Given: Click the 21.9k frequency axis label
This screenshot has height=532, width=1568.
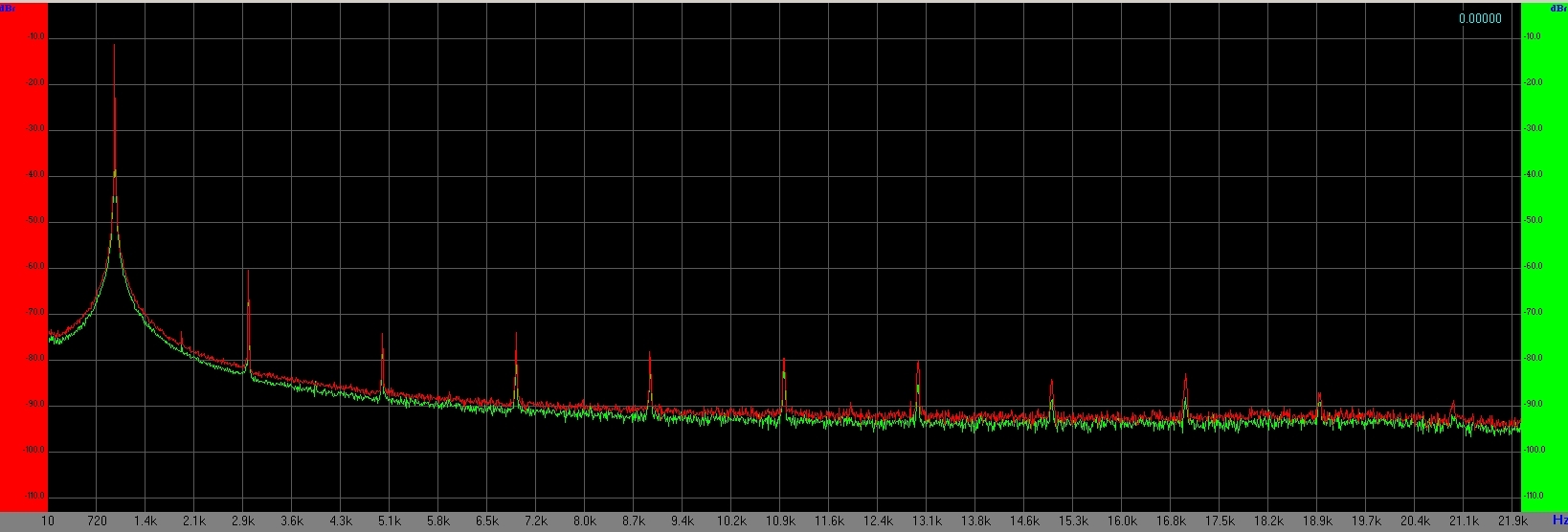Looking at the screenshot, I should click(1512, 521).
